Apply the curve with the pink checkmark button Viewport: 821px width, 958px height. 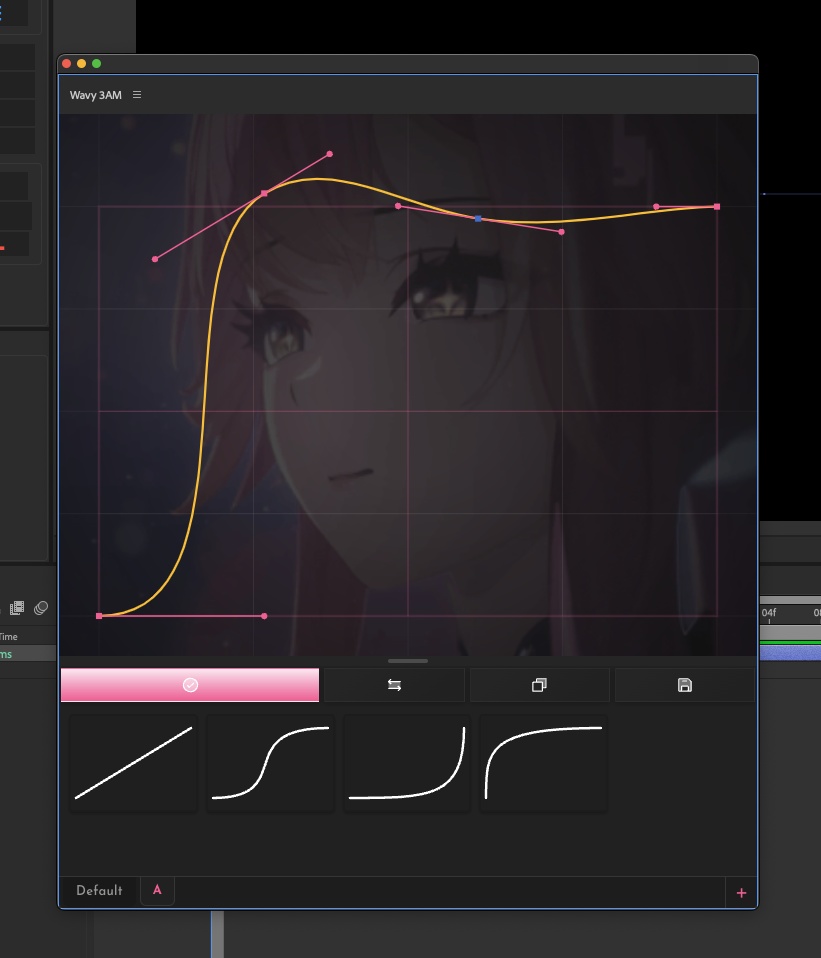coord(190,685)
